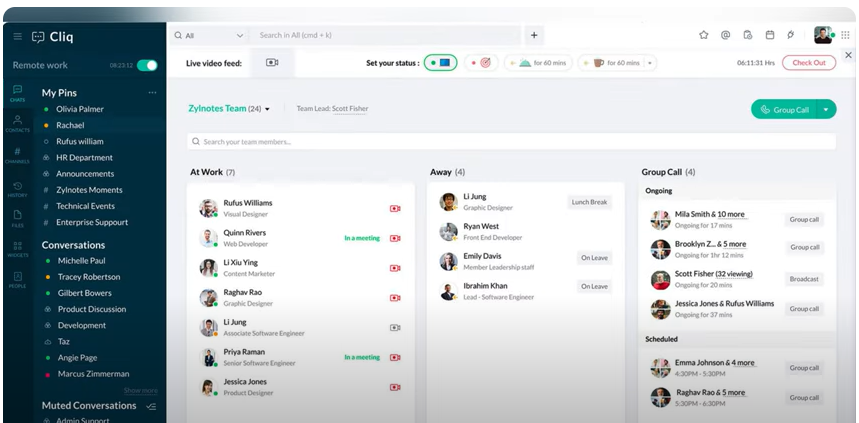
Task: Switch to the Files sidebar tab
Action: point(18,218)
